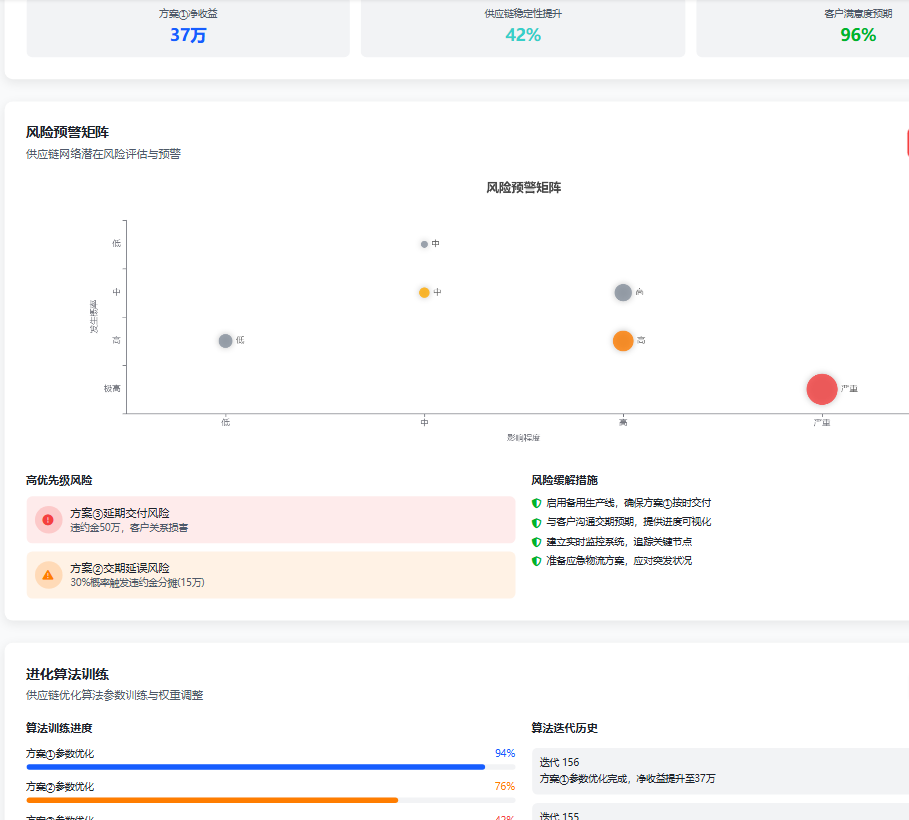The height and width of the screenshot is (820, 909).
Task: Click the 76% progress value
Action: tap(505, 786)
